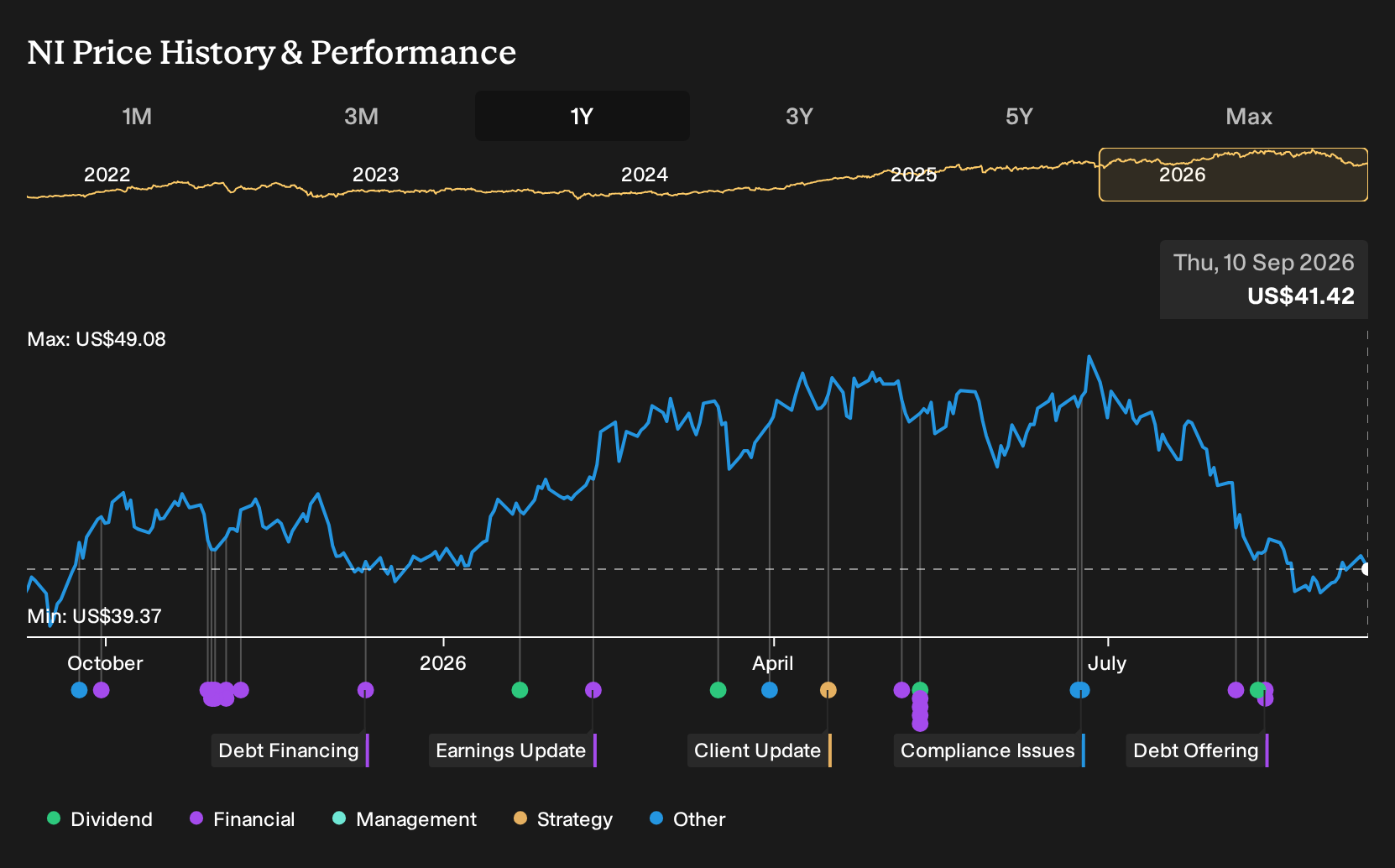The image size is (1395, 868).
Task: Click the April axis label
Action: click(x=773, y=663)
